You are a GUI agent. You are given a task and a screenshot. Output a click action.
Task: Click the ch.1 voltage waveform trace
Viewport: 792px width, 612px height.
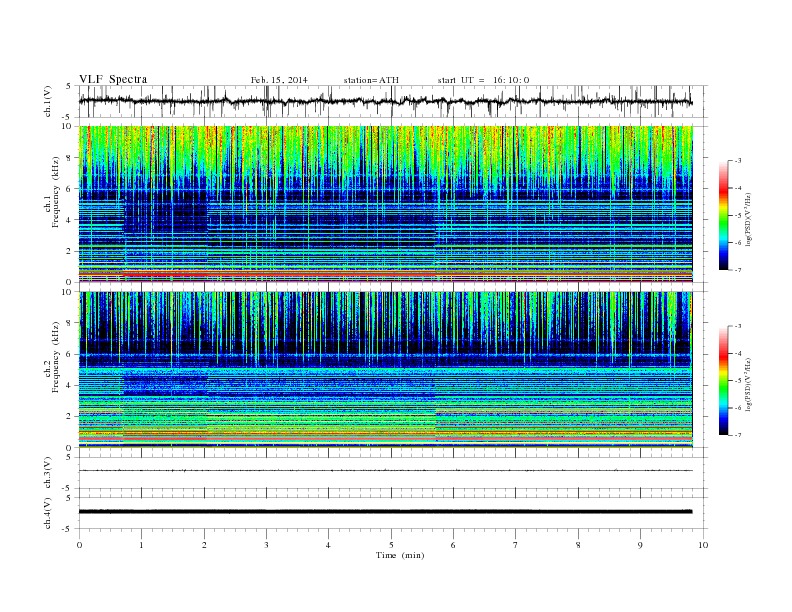pos(385,101)
